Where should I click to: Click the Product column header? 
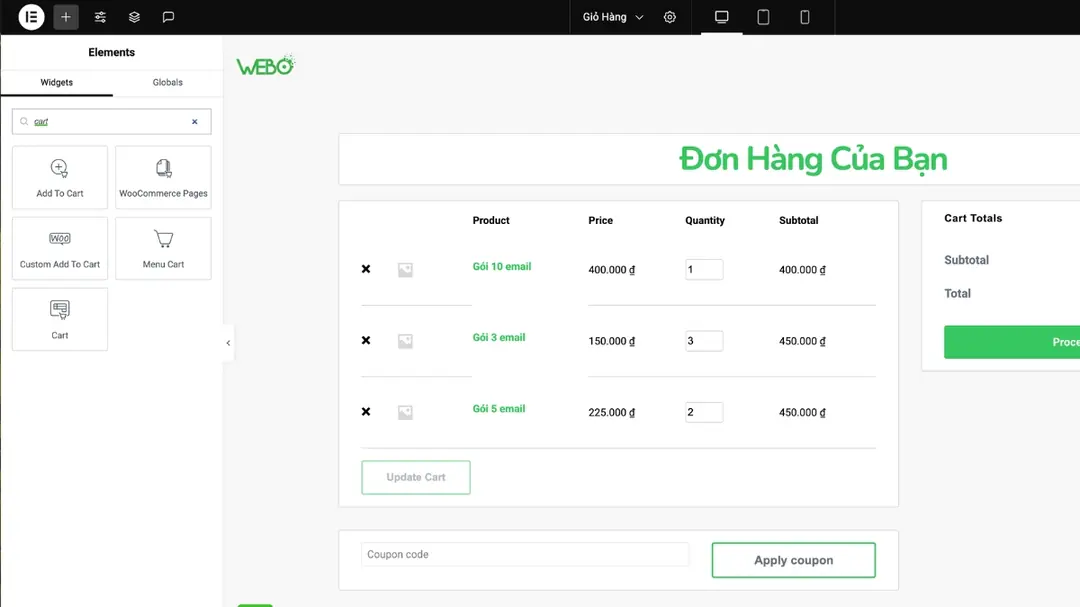pos(491,220)
